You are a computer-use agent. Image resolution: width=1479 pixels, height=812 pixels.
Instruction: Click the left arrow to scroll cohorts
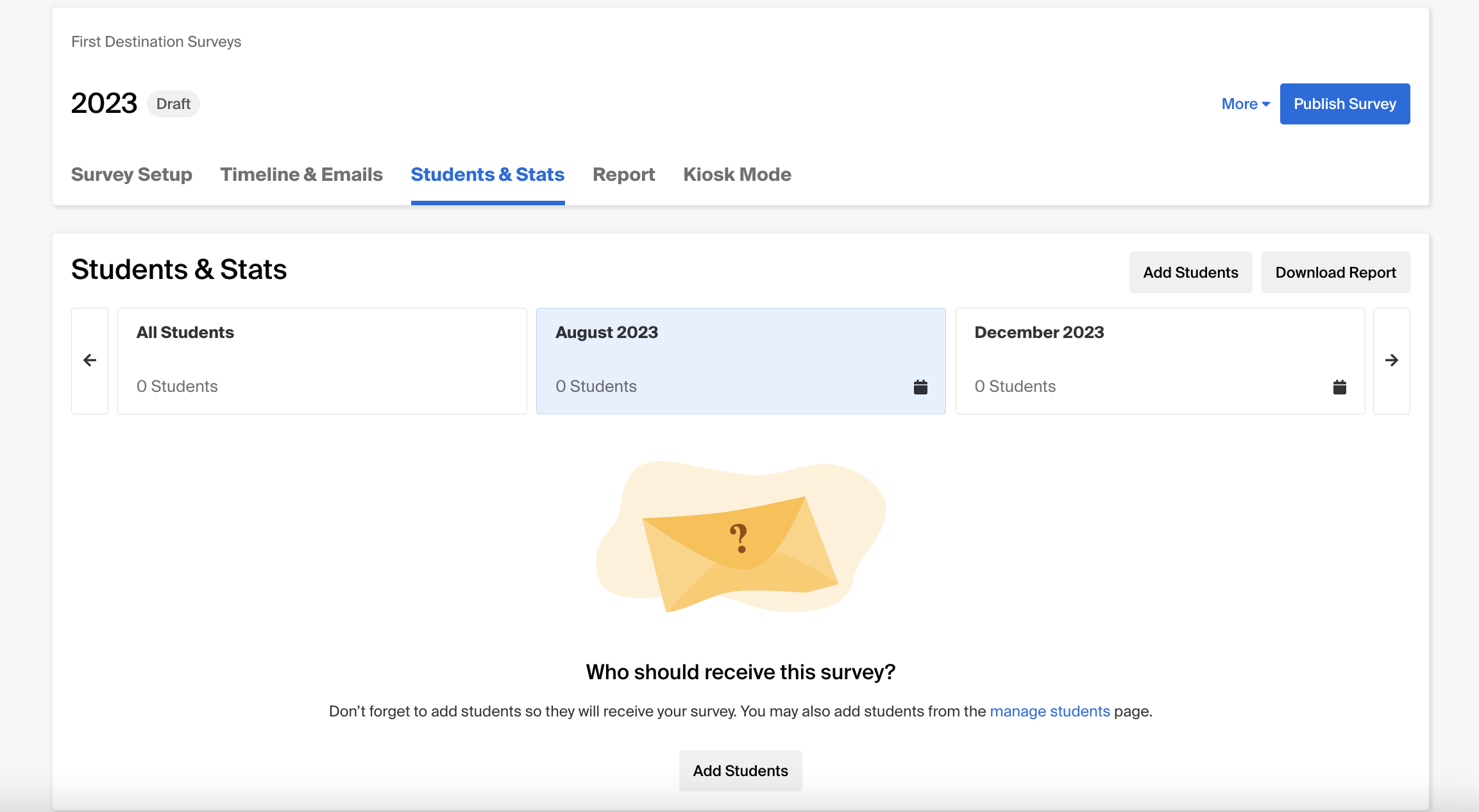(90, 360)
